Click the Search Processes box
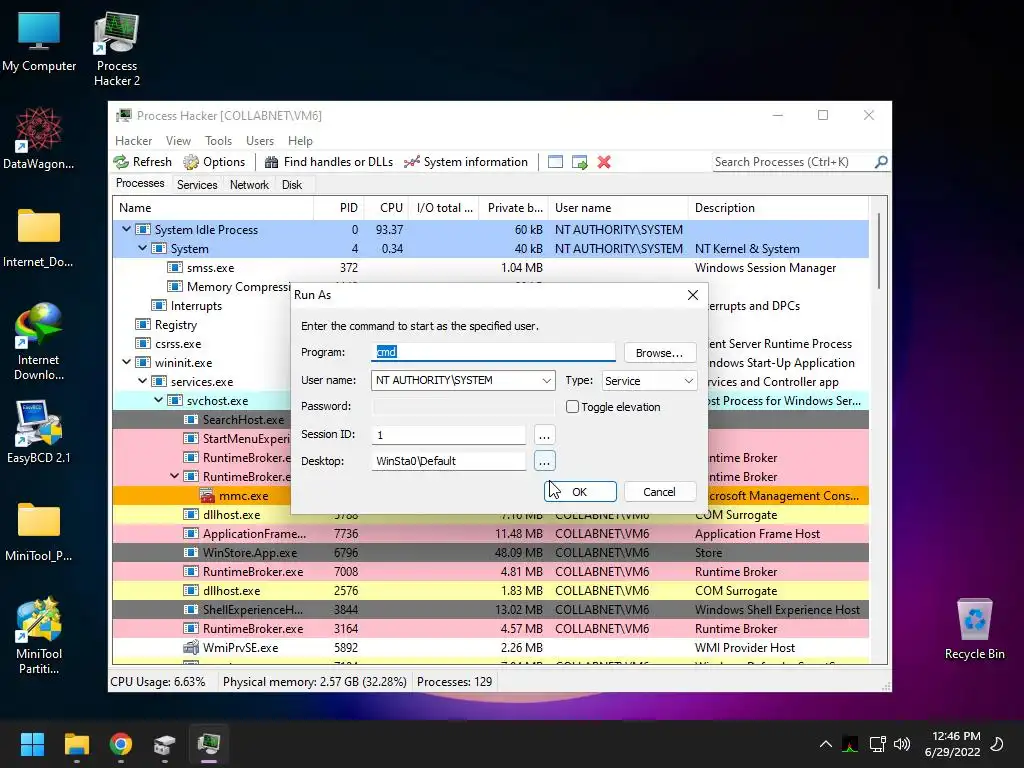 click(792, 162)
